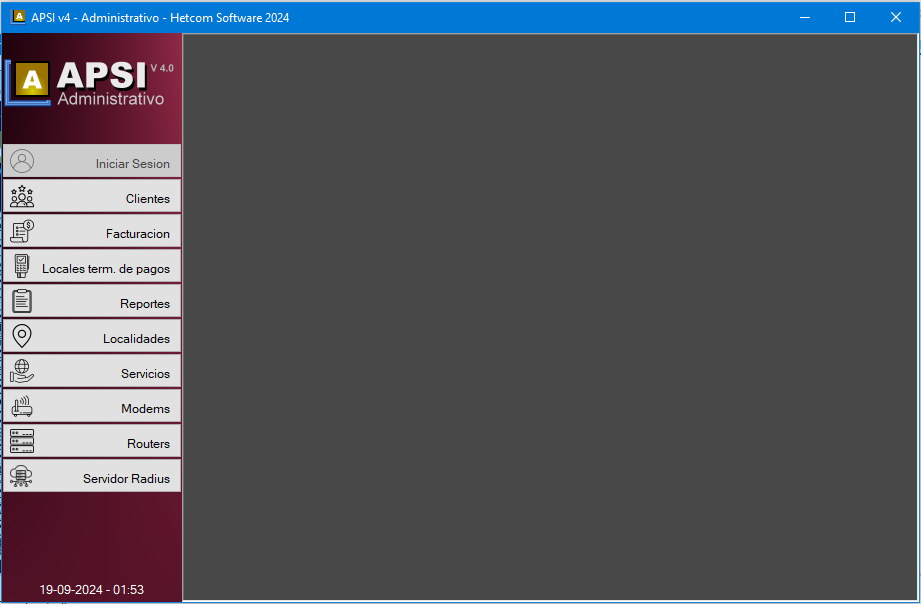Image resolution: width=921 pixels, height=604 pixels.
Task: Click the Routers server rack icon
Action: click(22, 442)
